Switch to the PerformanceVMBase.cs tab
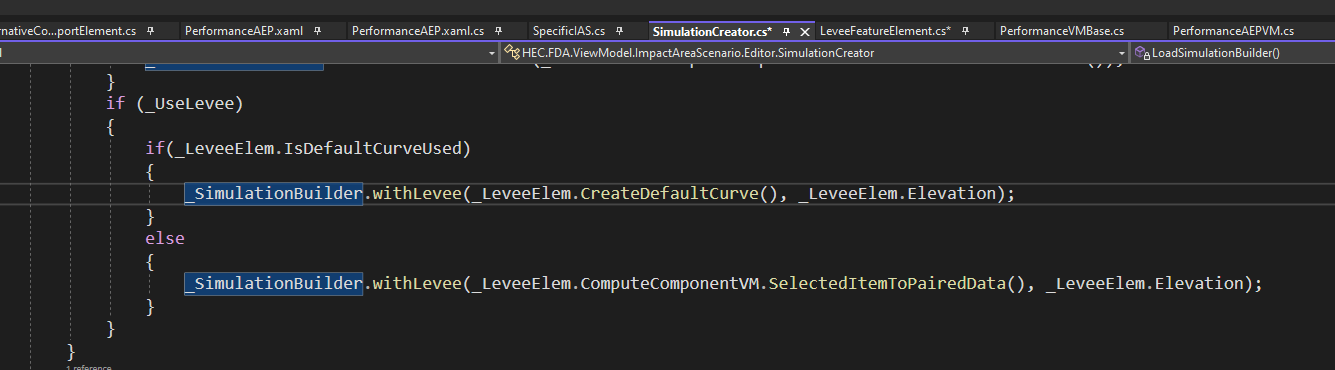Viewport: 1335px width, 370px height. pyautogui.click(x=1061, y=32)
